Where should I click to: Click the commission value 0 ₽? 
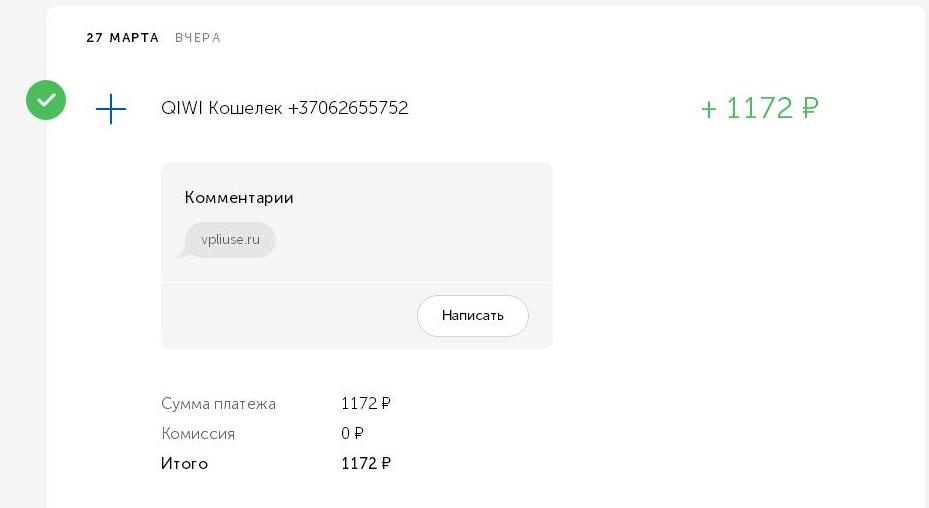coord(352,434)
